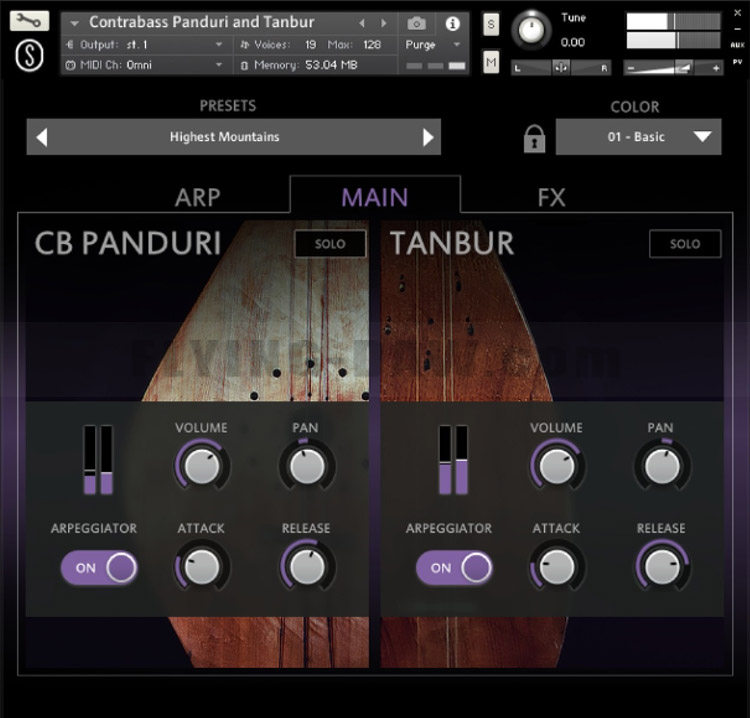The width and height of the screenshot is (750, 718).
Task: Click the pan center icon on L-R slider
Action: click(561, 68)
